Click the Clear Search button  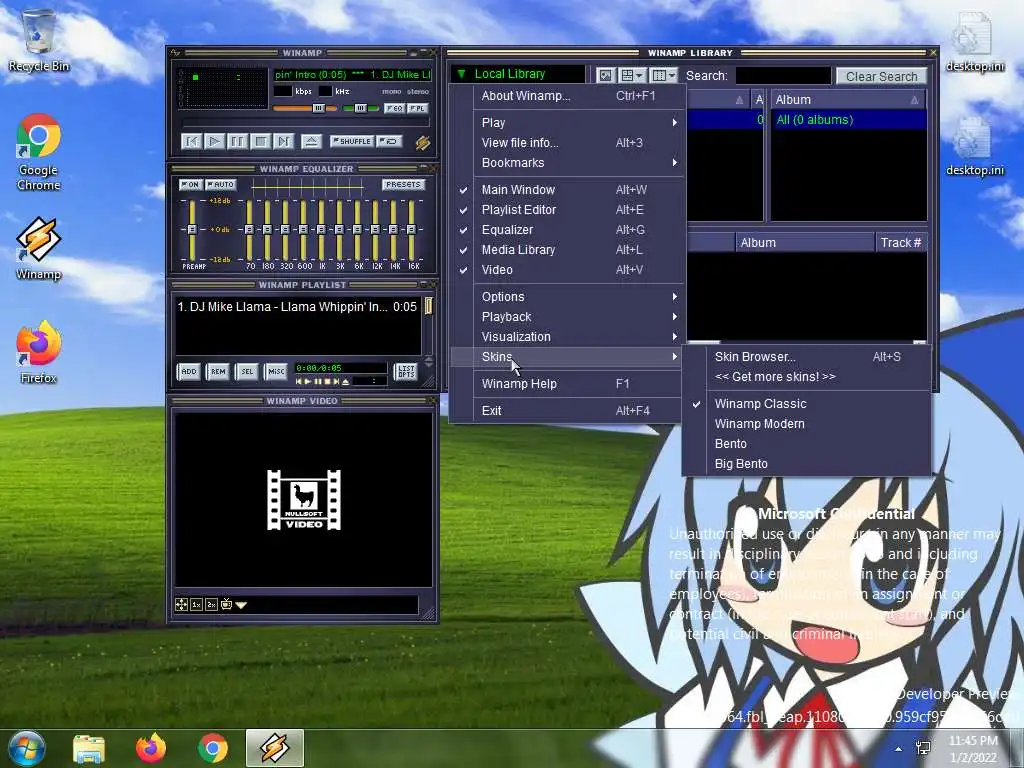click(x=882, y=76)
